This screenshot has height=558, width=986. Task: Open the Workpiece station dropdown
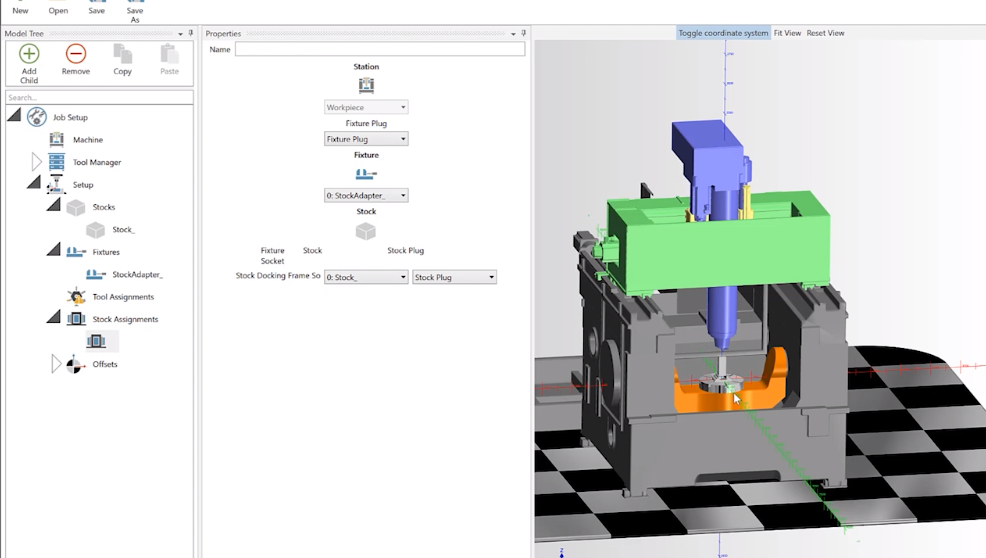[366, 107]
